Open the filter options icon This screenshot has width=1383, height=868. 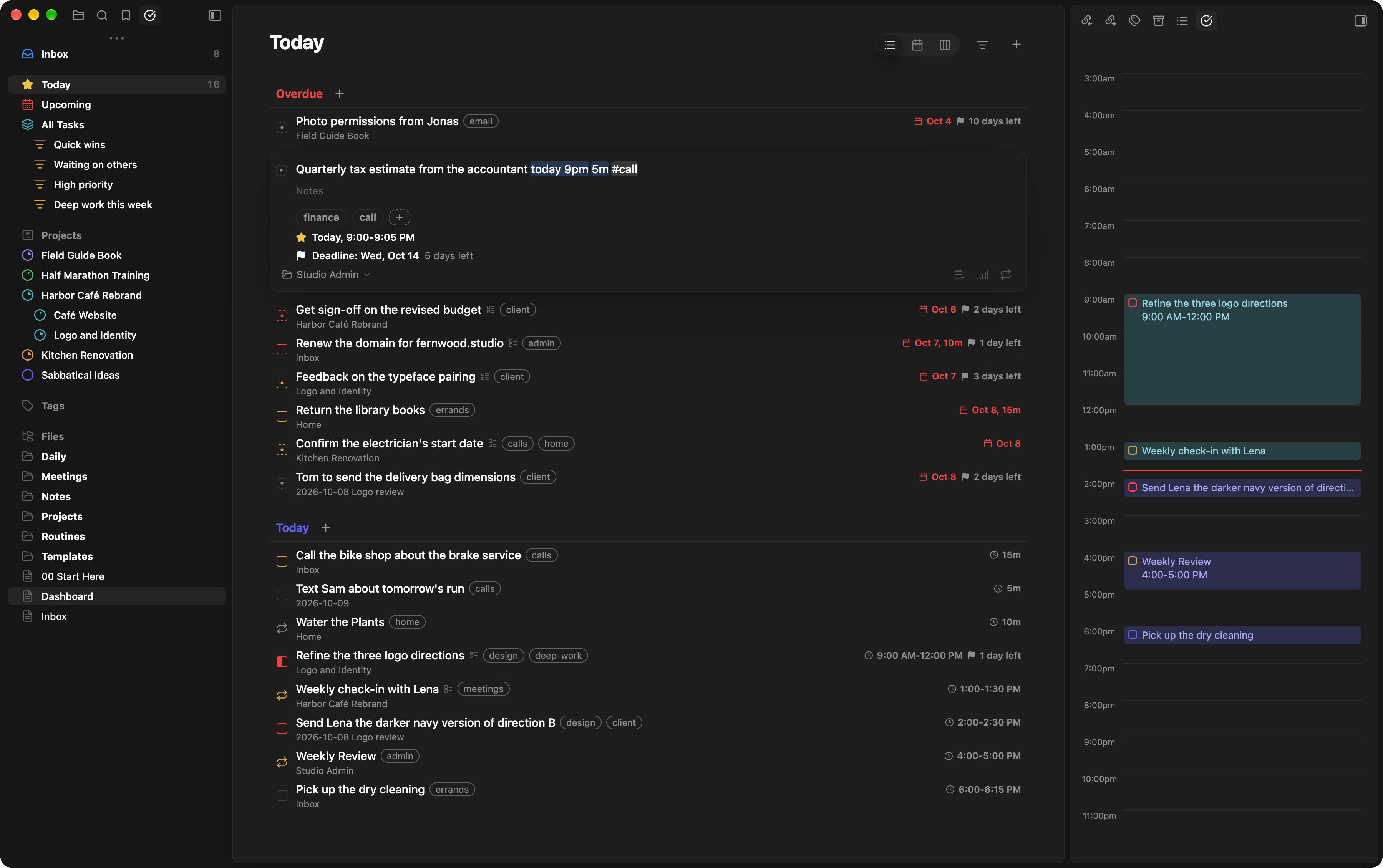pyautogui.click(x=982, y=45)
